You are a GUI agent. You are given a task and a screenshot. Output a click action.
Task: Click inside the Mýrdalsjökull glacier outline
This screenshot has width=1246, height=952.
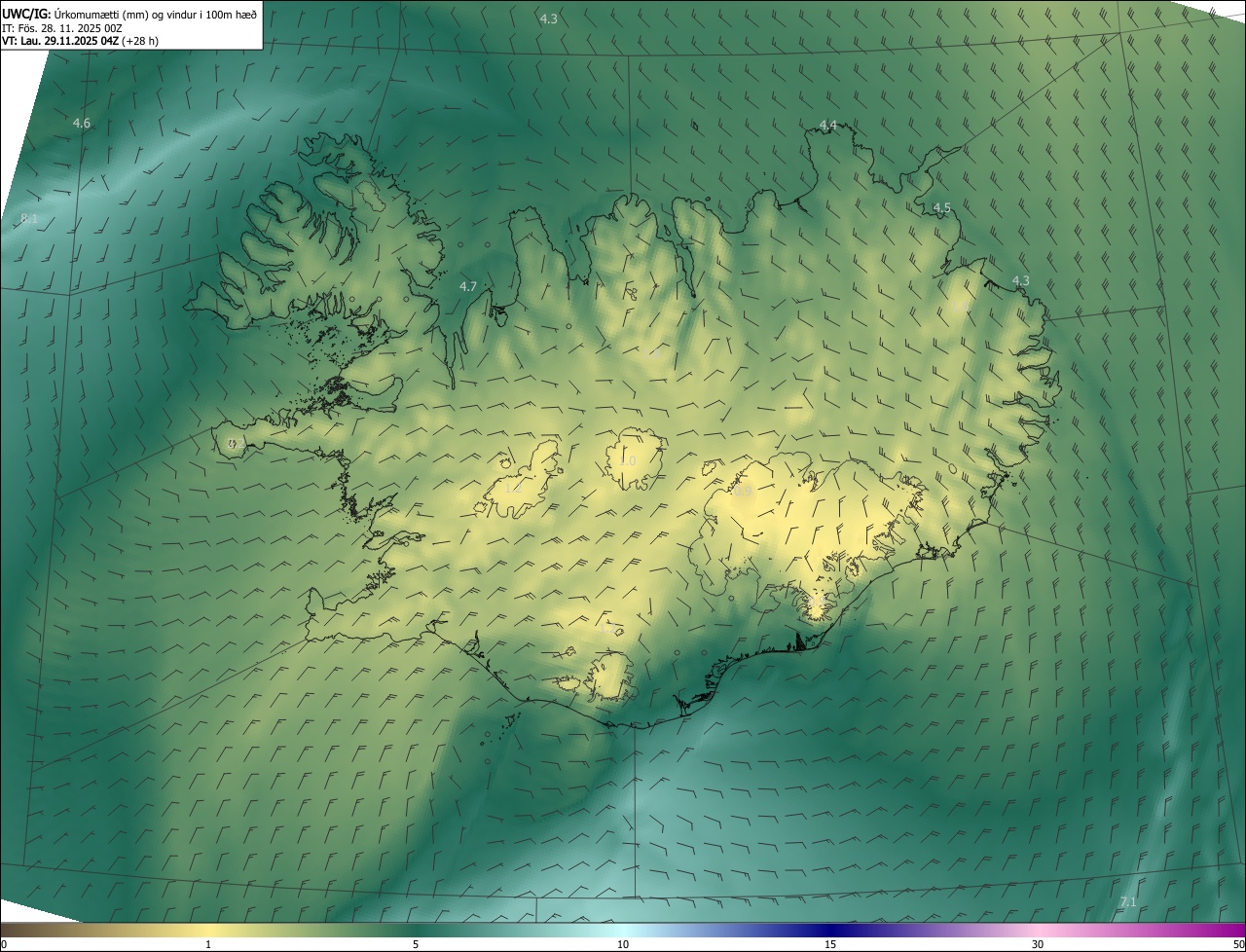[x=610, y=677]
